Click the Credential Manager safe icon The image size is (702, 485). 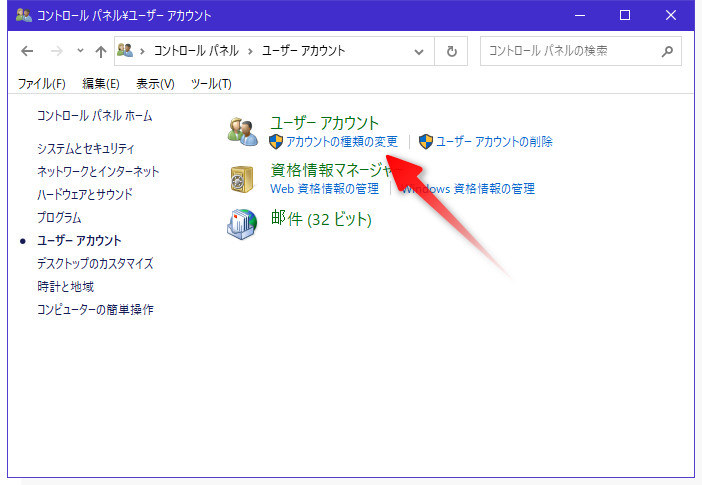242,178
